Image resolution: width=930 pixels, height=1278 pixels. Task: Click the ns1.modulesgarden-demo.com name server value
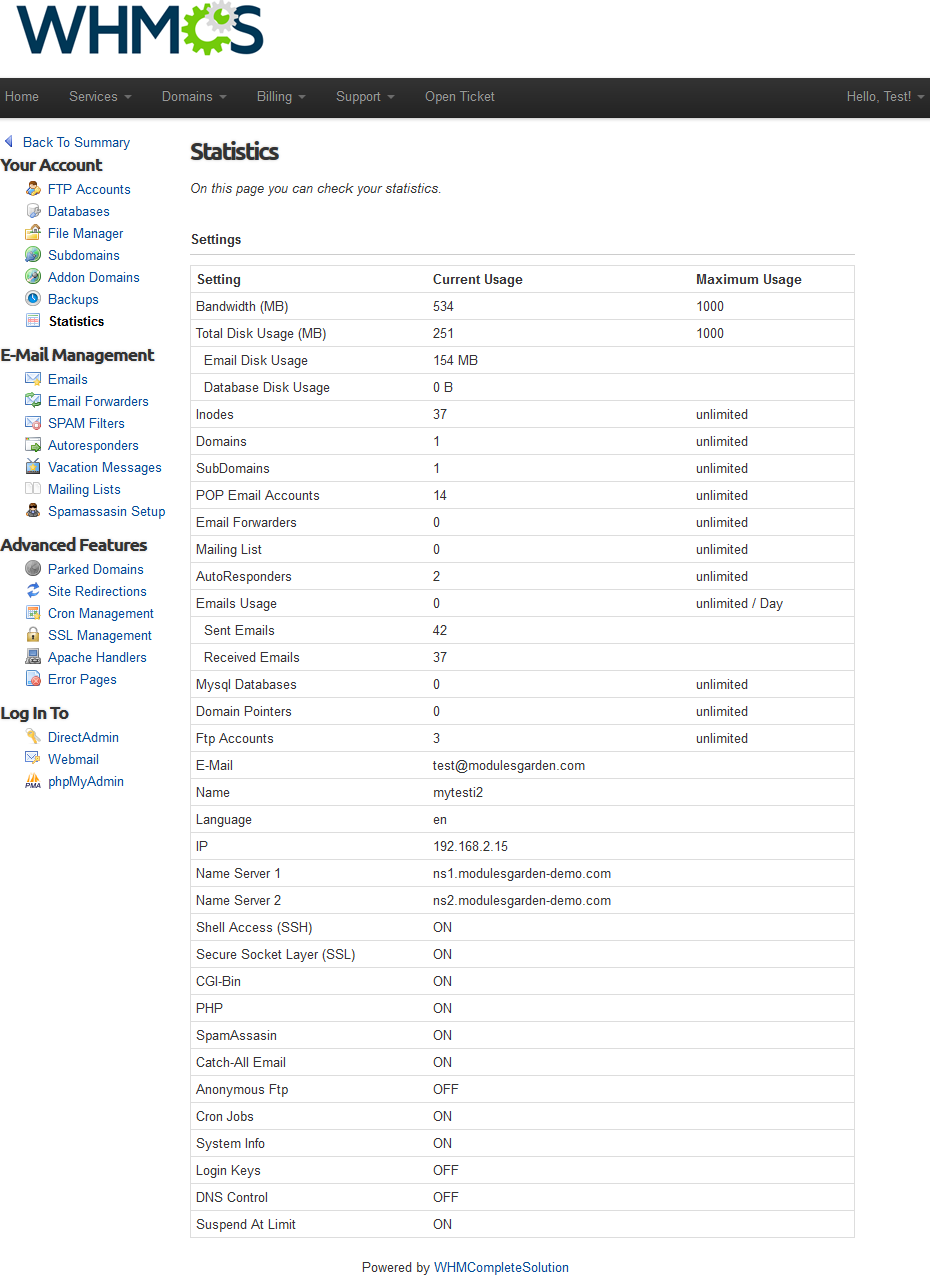[522, 873]
